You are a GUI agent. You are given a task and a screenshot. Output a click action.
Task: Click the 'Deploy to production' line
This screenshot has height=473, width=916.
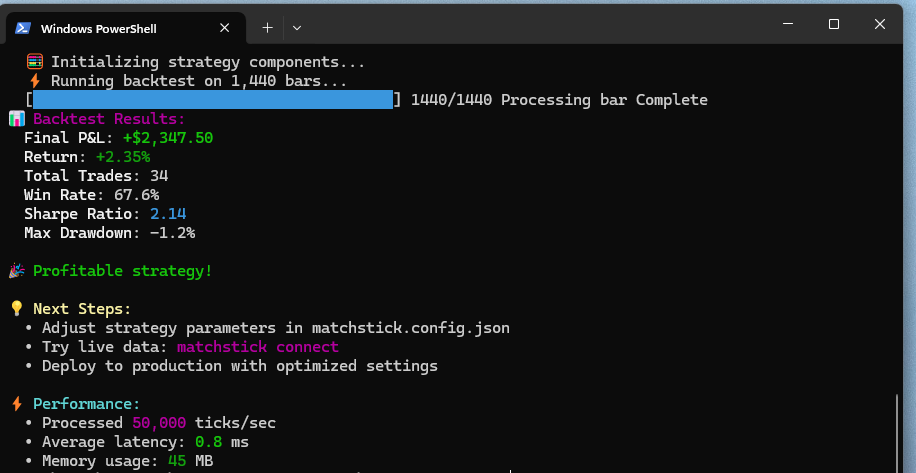click(240, 366)
